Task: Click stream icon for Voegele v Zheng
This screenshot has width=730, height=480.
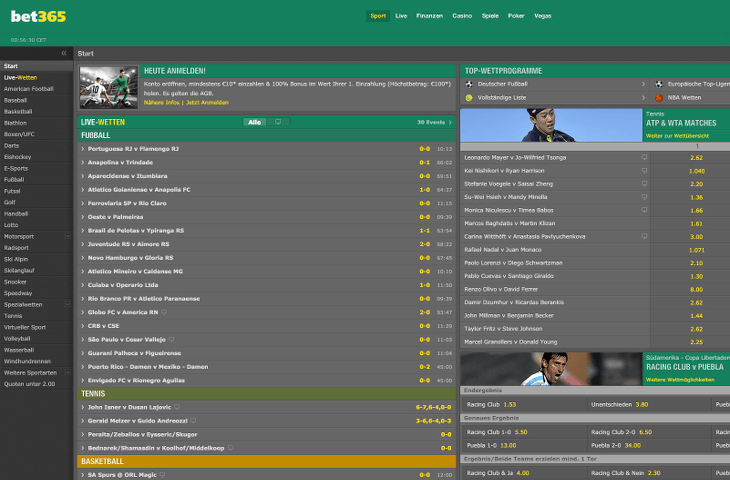Action: [644, 183]
